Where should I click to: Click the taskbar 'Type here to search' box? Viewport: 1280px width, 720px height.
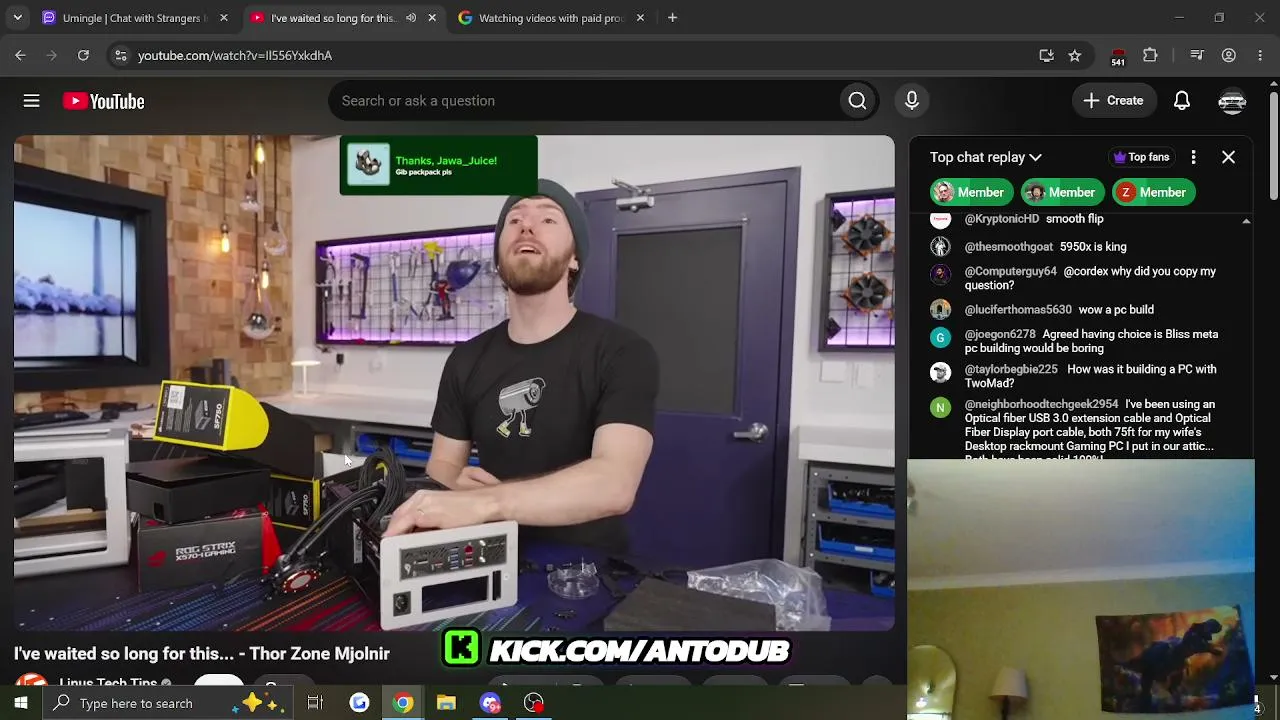pos(170,703)
